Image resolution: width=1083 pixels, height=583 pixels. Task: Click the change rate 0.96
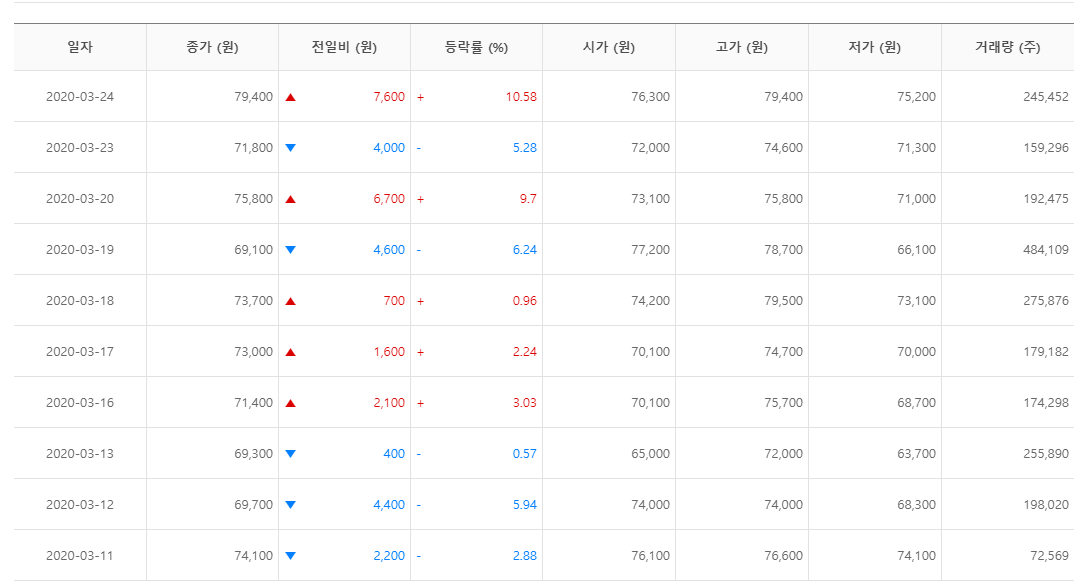[525, 301]
